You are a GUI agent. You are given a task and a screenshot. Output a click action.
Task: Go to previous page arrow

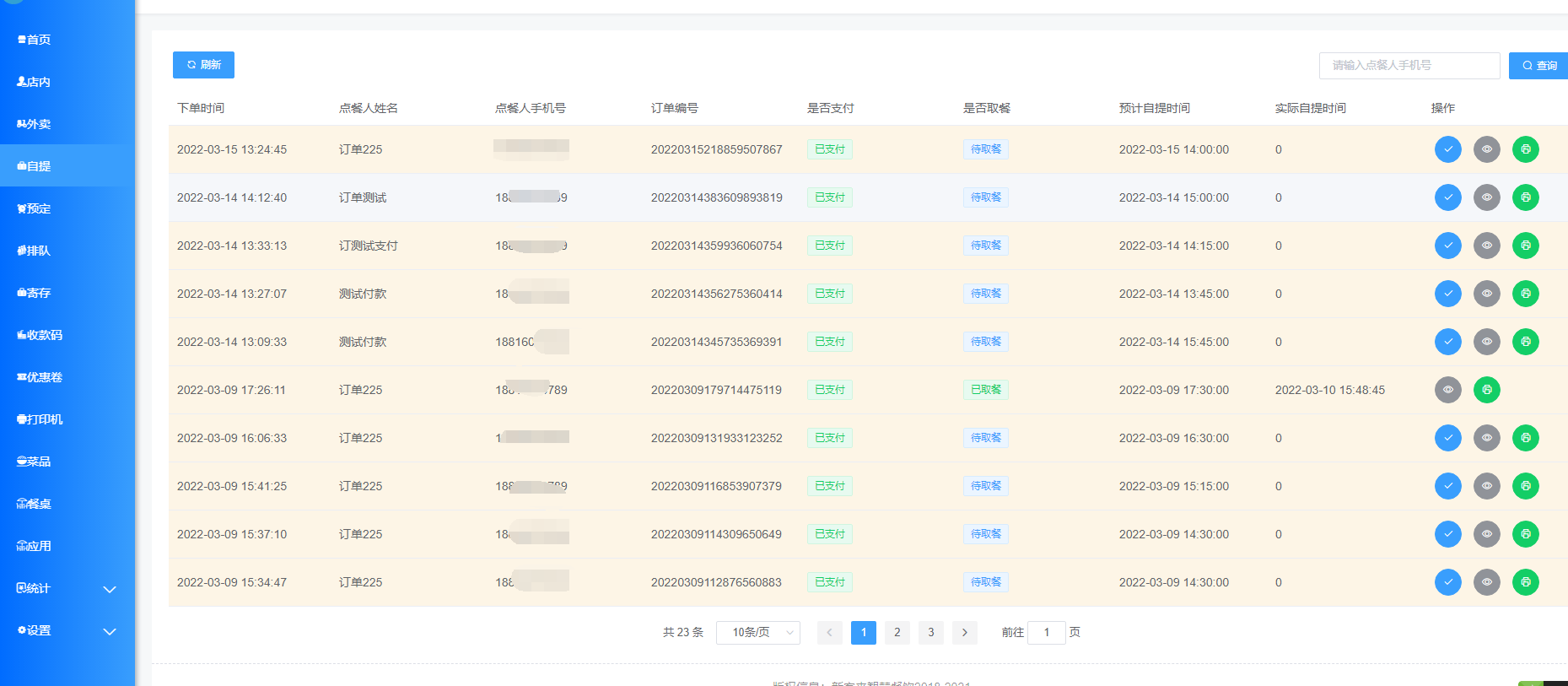829,632
